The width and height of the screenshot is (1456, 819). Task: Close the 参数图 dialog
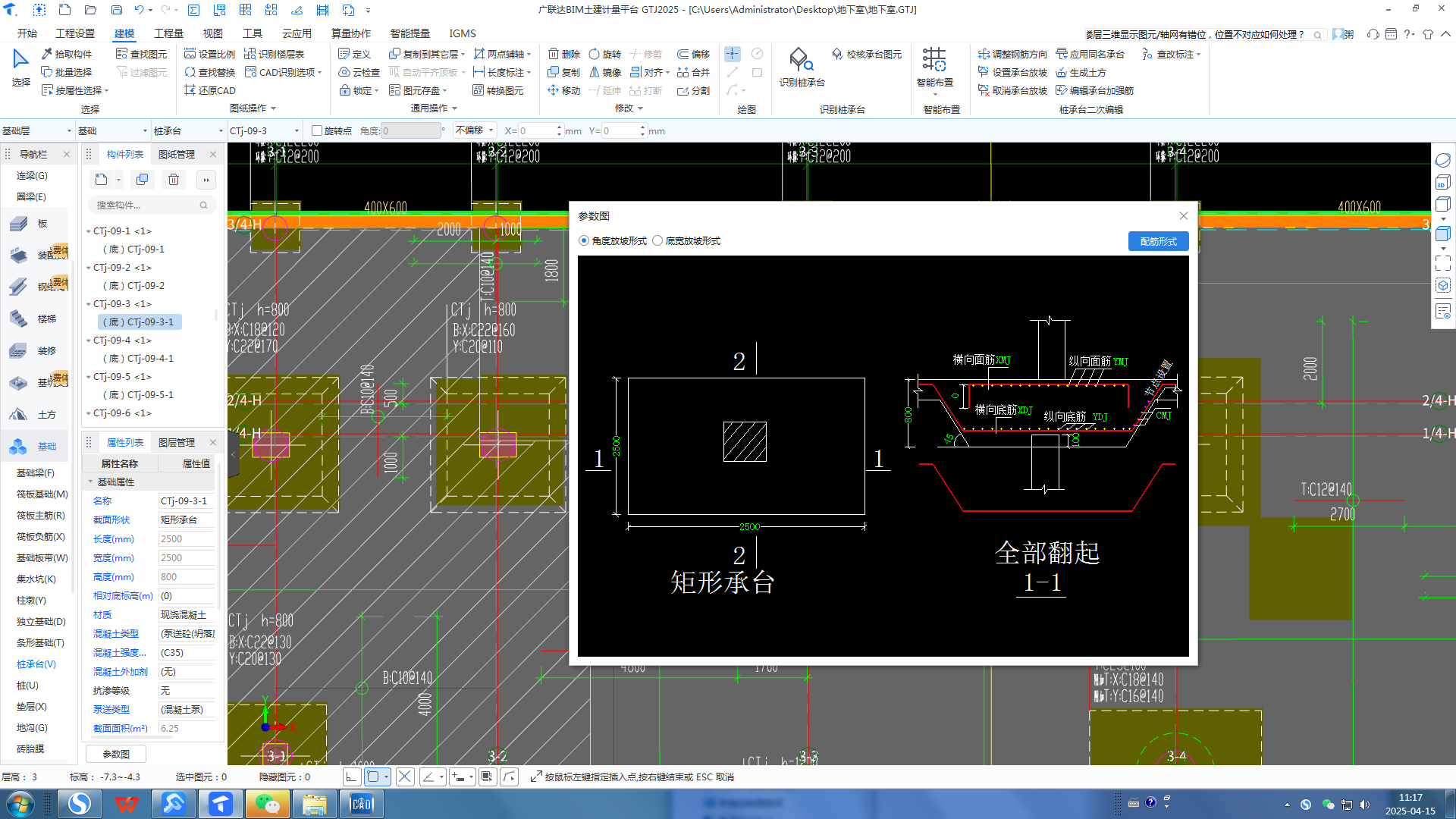pos(1183,216)
